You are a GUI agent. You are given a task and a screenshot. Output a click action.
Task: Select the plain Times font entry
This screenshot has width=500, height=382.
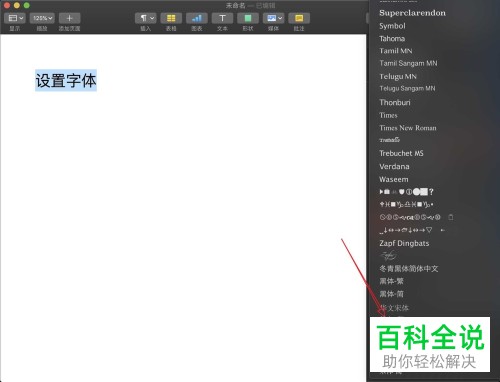[388, 115]
